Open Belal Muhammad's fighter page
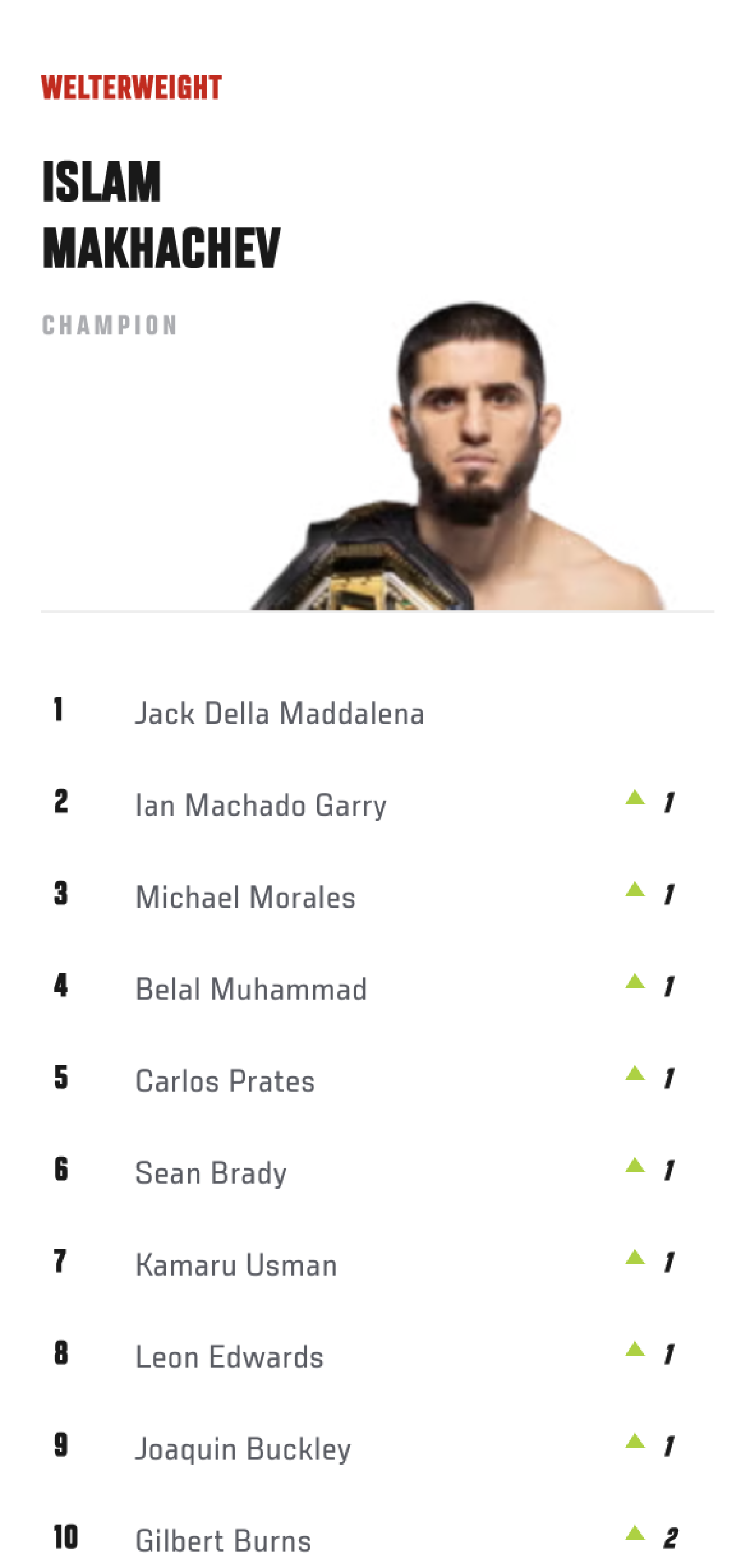736x1568 pixels. (251, 989)
